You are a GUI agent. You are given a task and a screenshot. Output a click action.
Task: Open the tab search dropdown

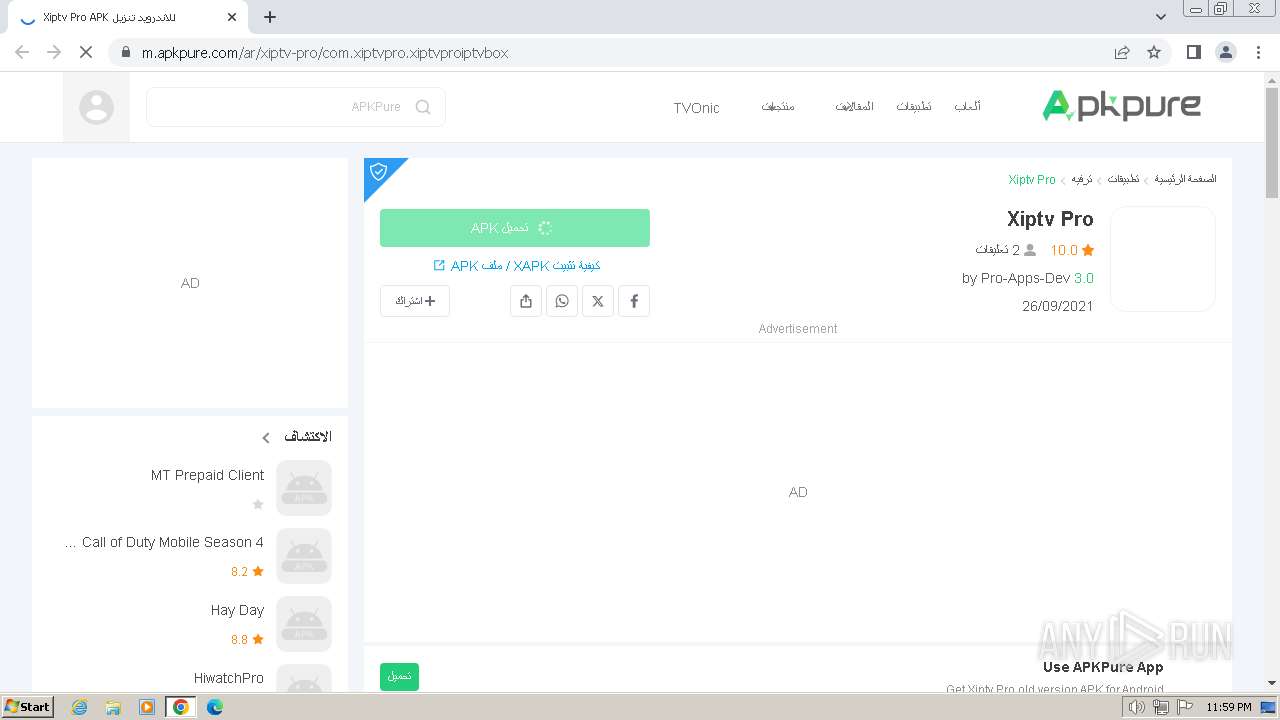pos(1161,17)
